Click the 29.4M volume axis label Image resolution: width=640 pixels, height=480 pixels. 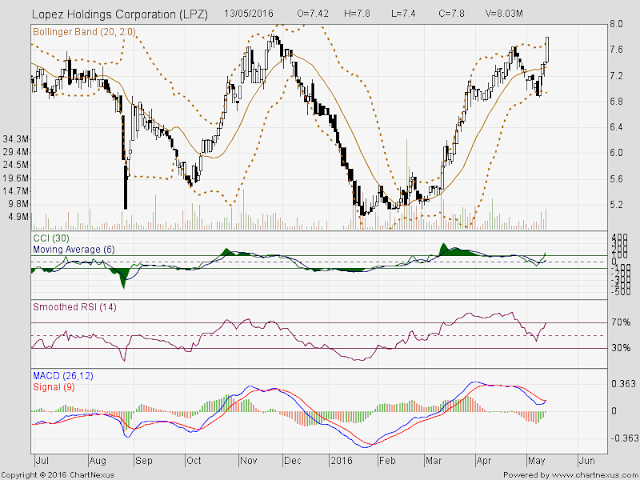[16, 153]
